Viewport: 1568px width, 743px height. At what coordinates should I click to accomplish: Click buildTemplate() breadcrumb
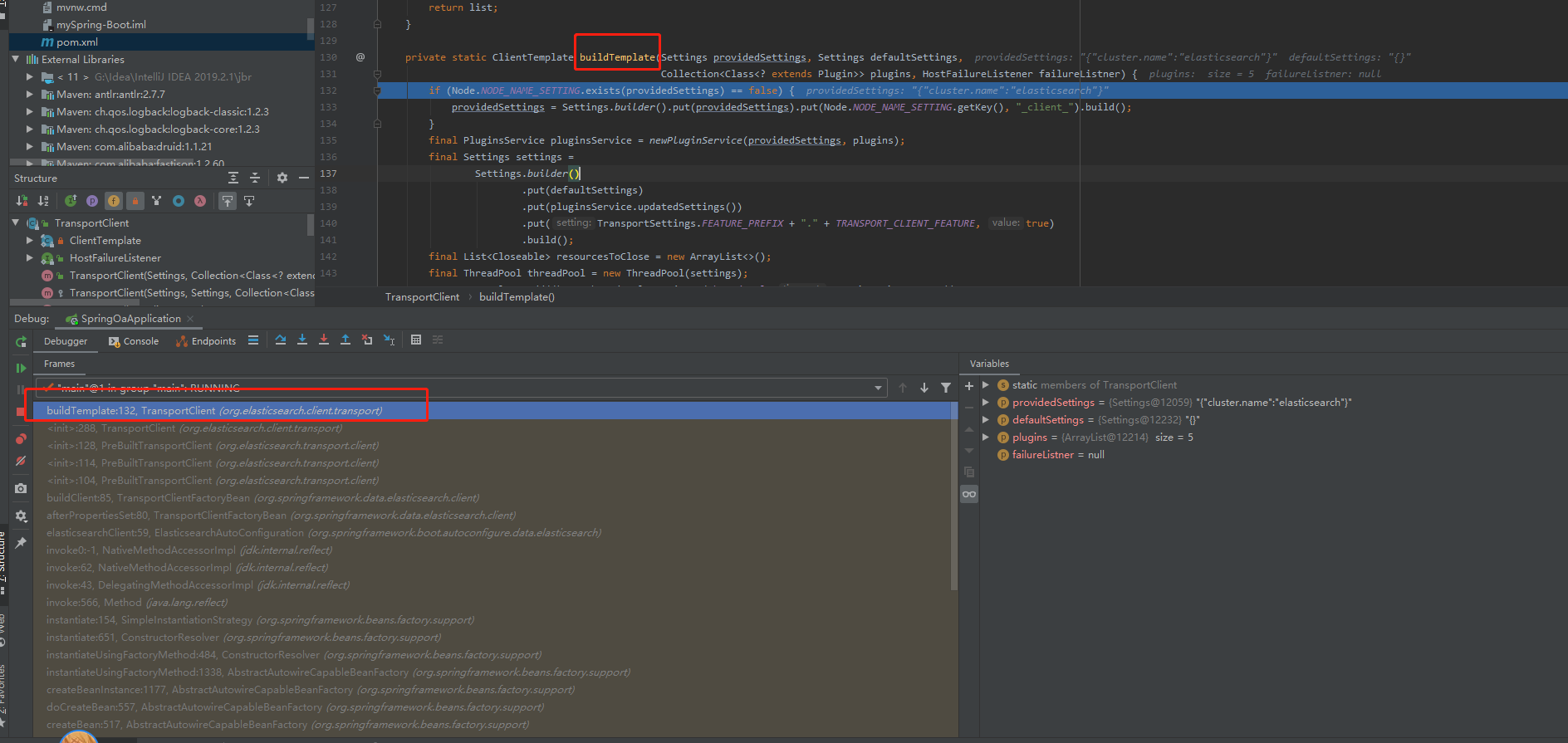pos(517,297)
